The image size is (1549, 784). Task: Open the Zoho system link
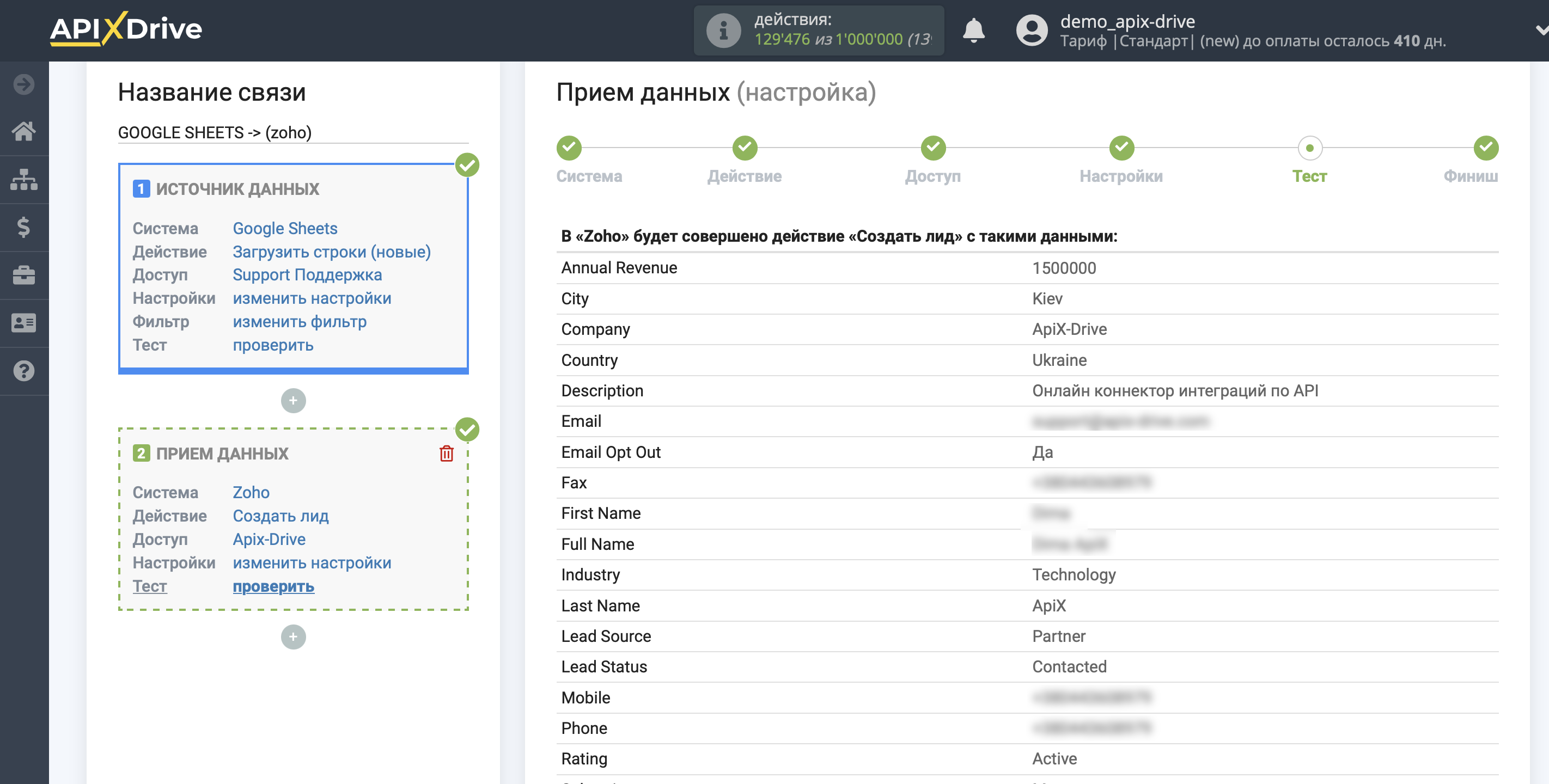coord(251,492)
